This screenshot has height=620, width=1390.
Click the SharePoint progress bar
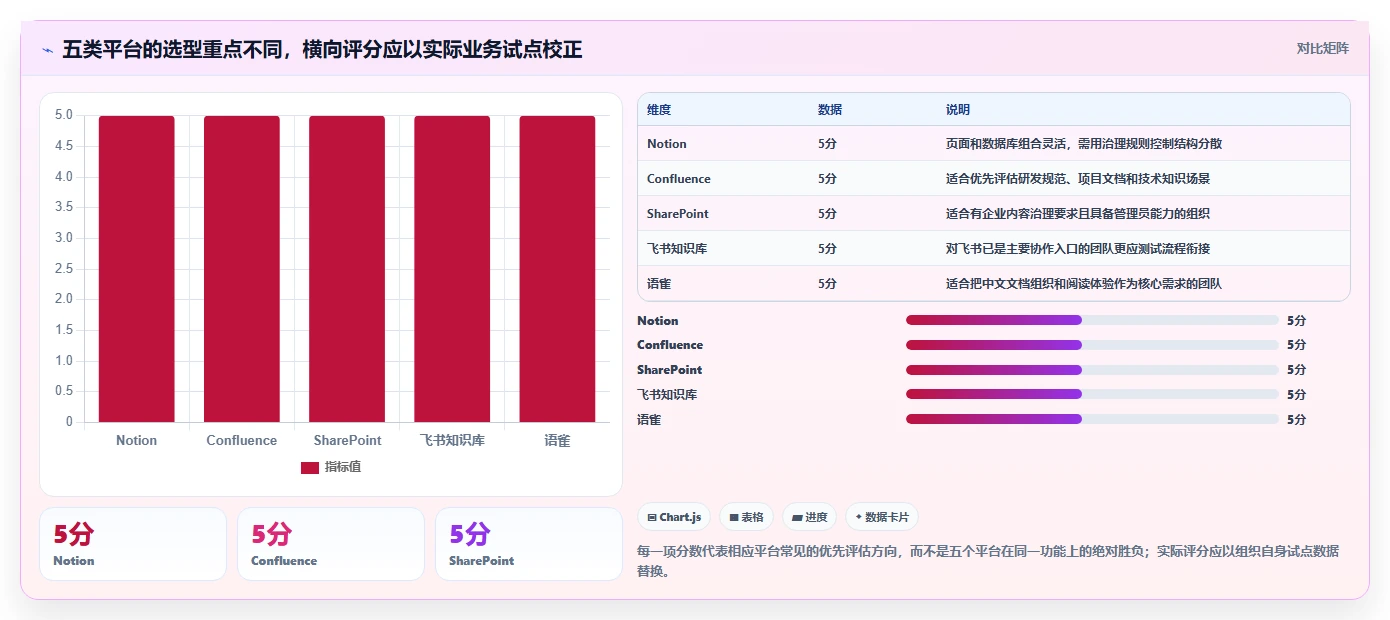[x=1092, y=370]
